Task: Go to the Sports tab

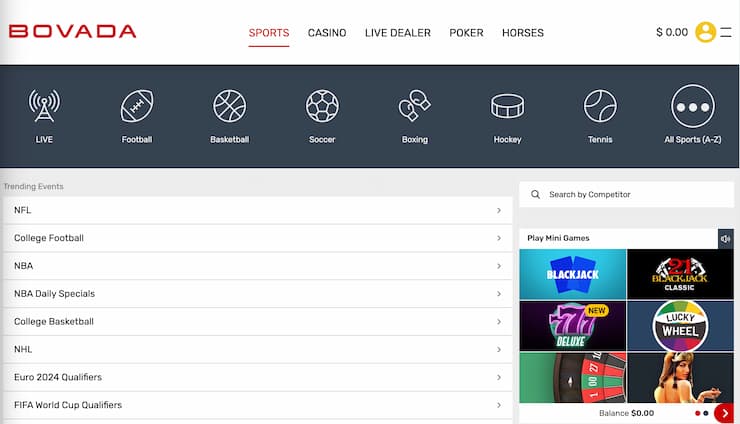Action: pyautogui.click(x=269, y=33)
